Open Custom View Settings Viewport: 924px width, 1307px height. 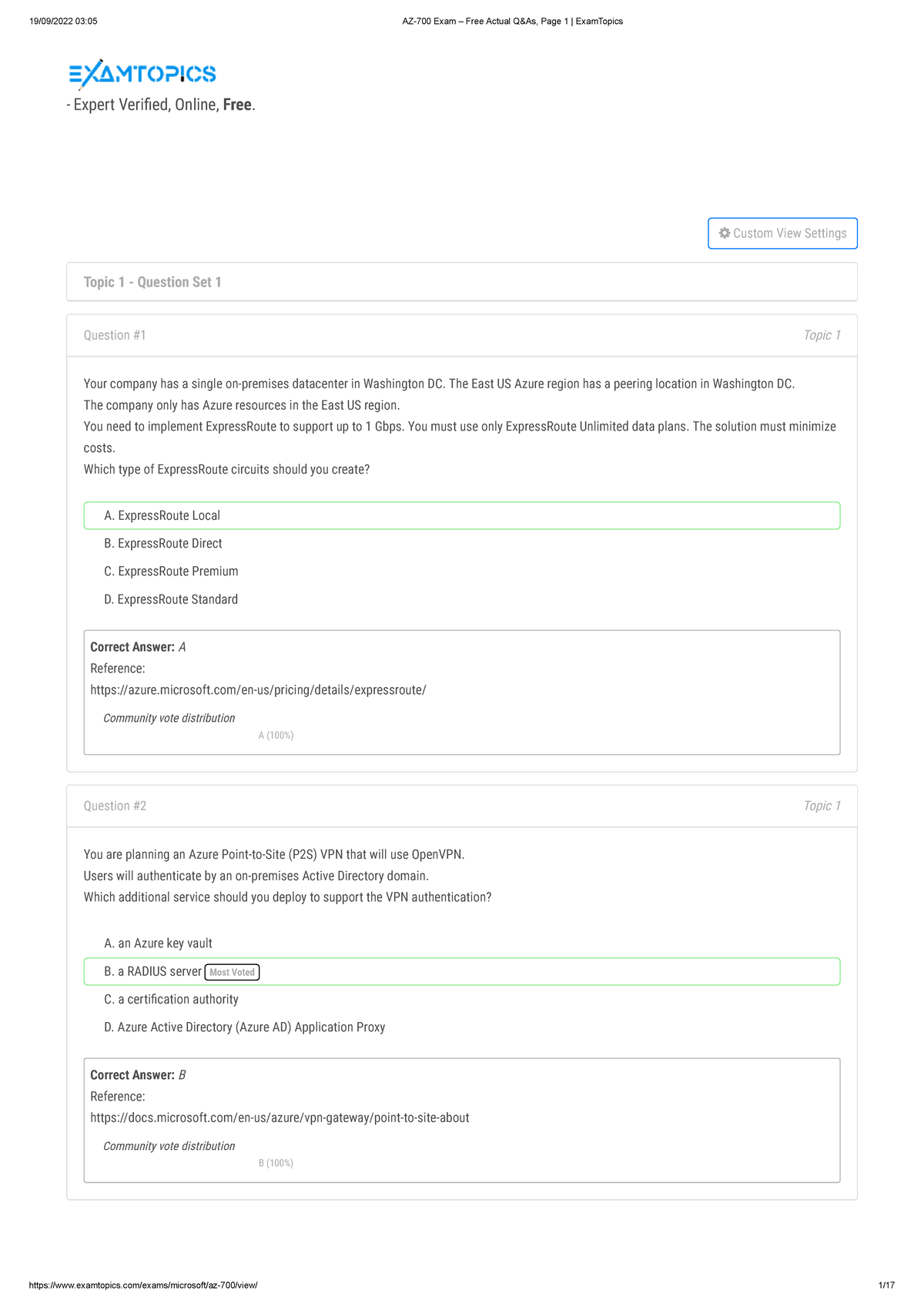click(782, 233)
